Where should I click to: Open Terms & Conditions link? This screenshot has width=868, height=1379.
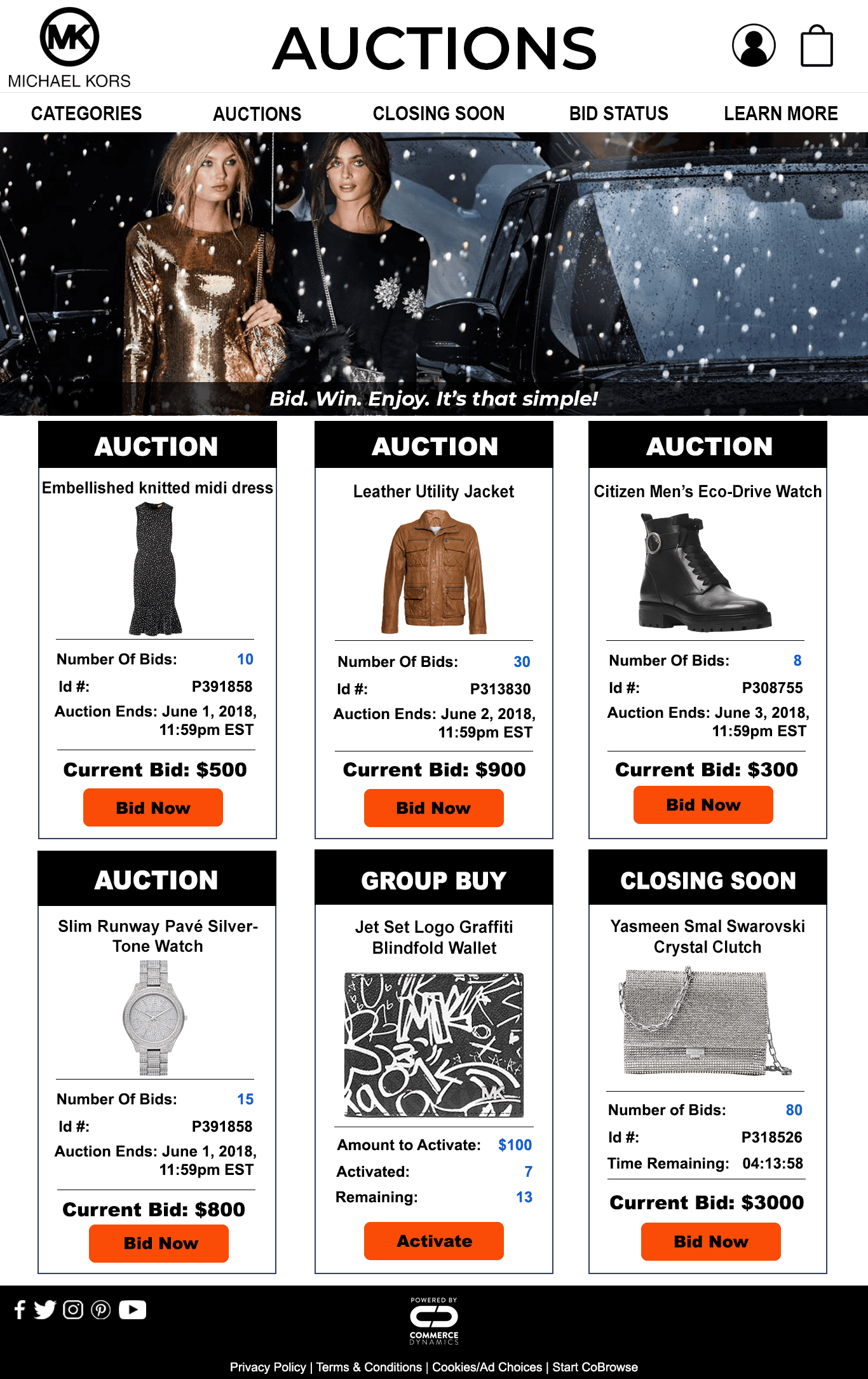[x=369, y=1367]
